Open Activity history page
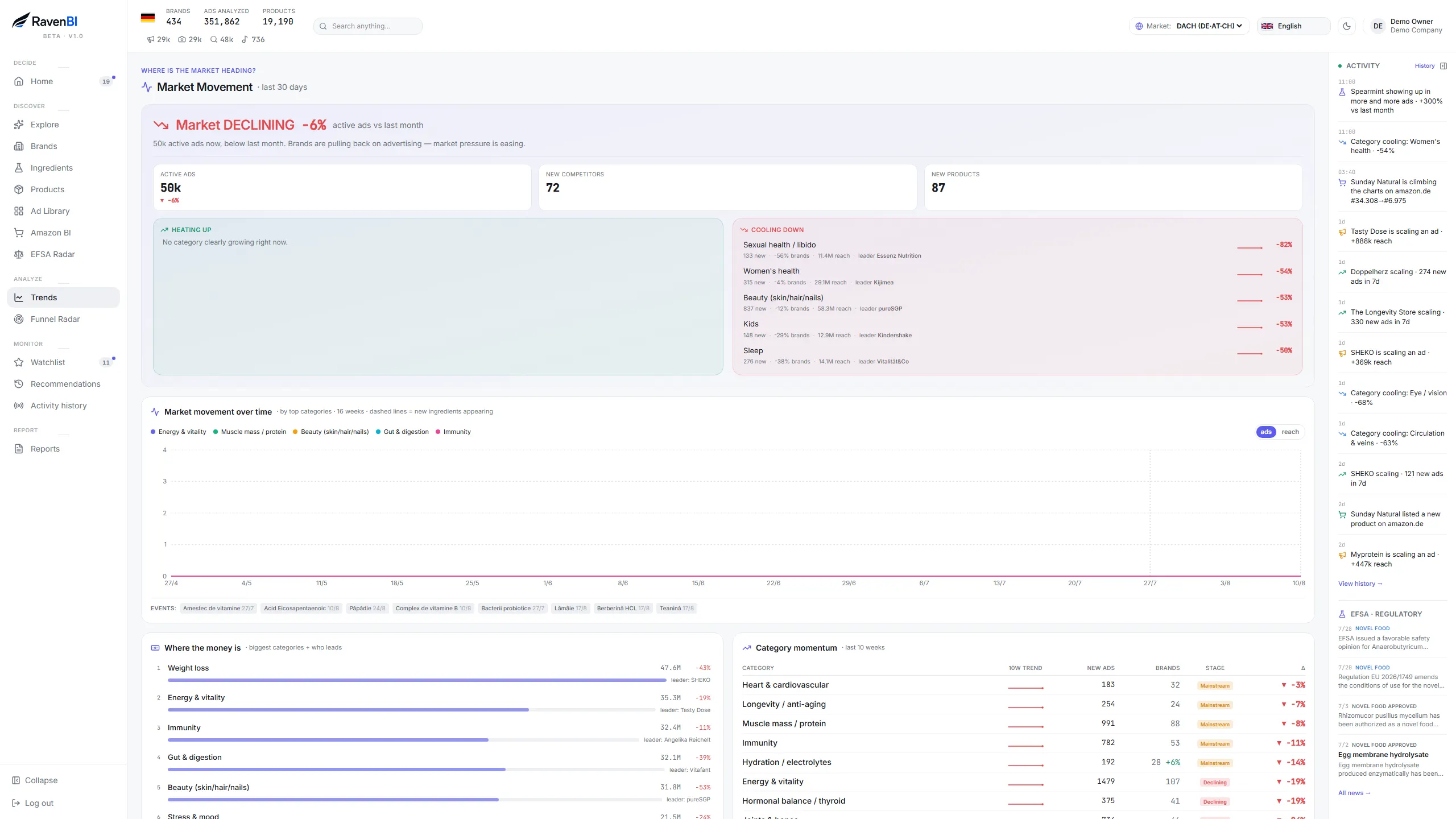The width and height of the screenshot is (1456, 819). [x=63, y=406]
